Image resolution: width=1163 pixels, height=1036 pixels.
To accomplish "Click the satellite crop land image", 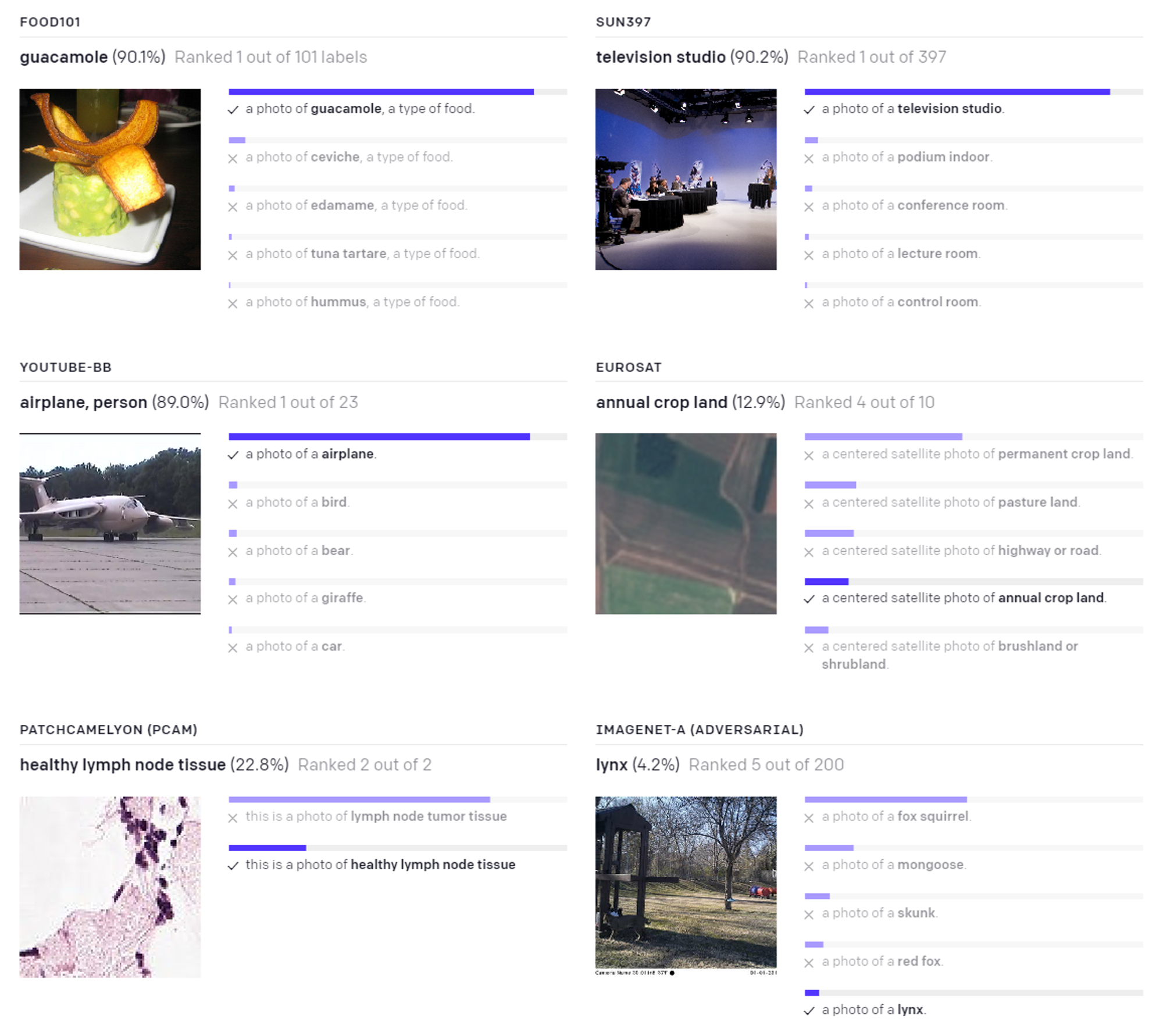I will (686, 523).
